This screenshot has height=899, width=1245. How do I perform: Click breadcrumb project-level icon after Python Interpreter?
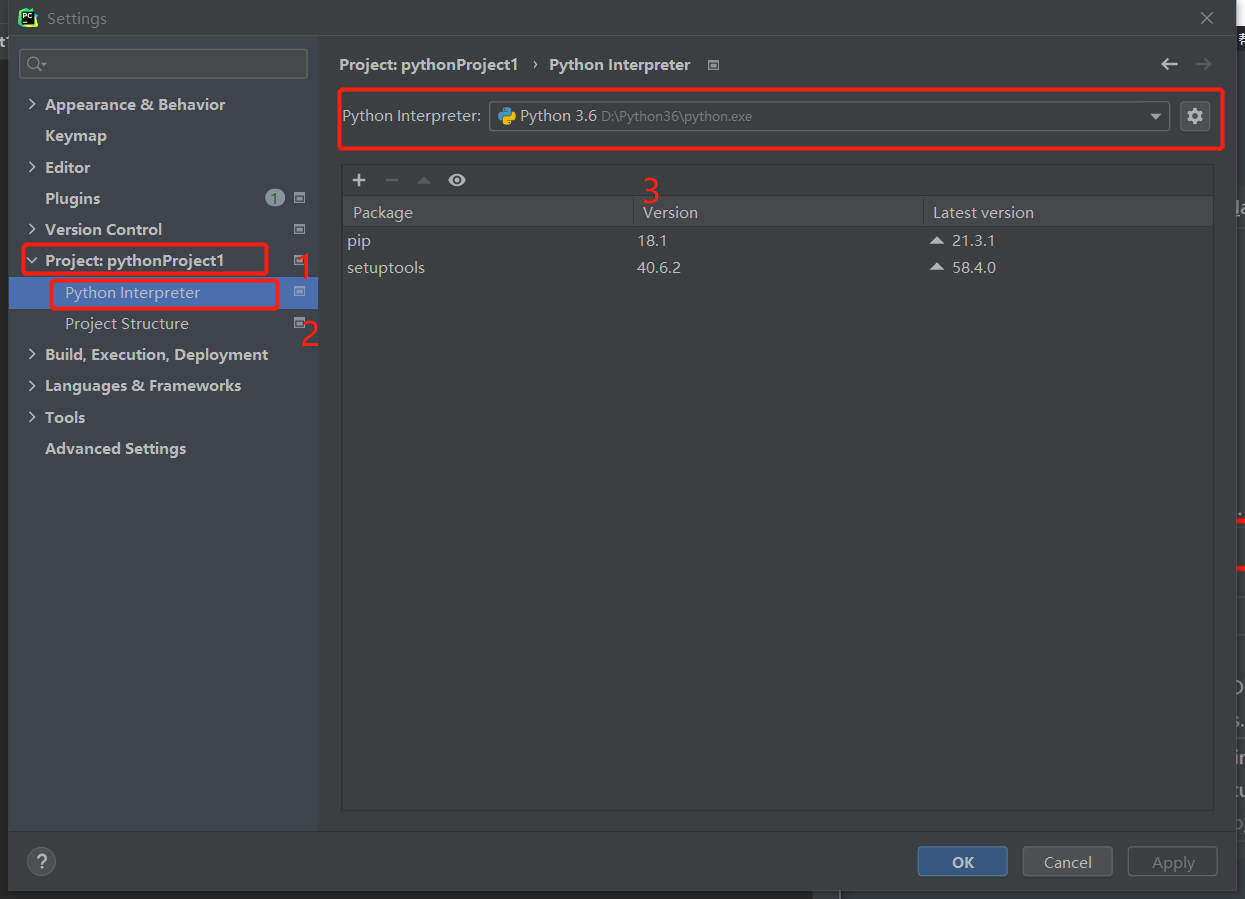point(713,65)
